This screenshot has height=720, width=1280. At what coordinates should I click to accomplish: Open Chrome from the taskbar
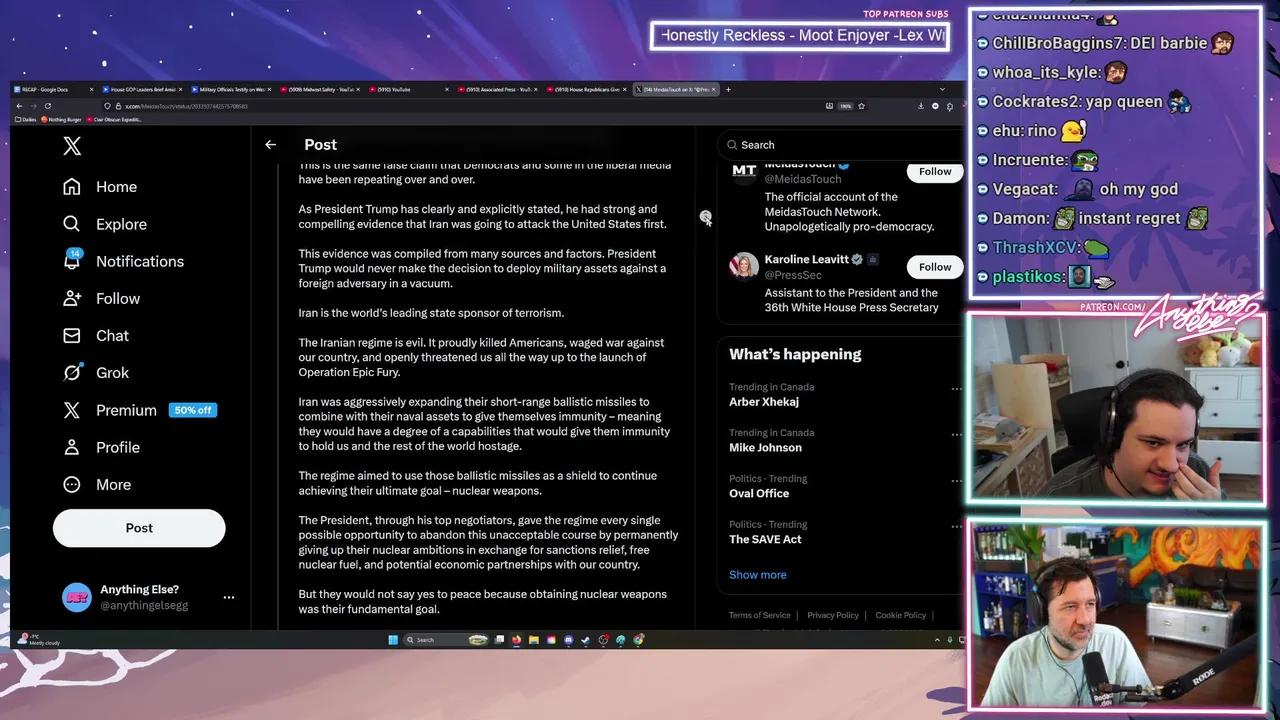(x=639, y=640)
